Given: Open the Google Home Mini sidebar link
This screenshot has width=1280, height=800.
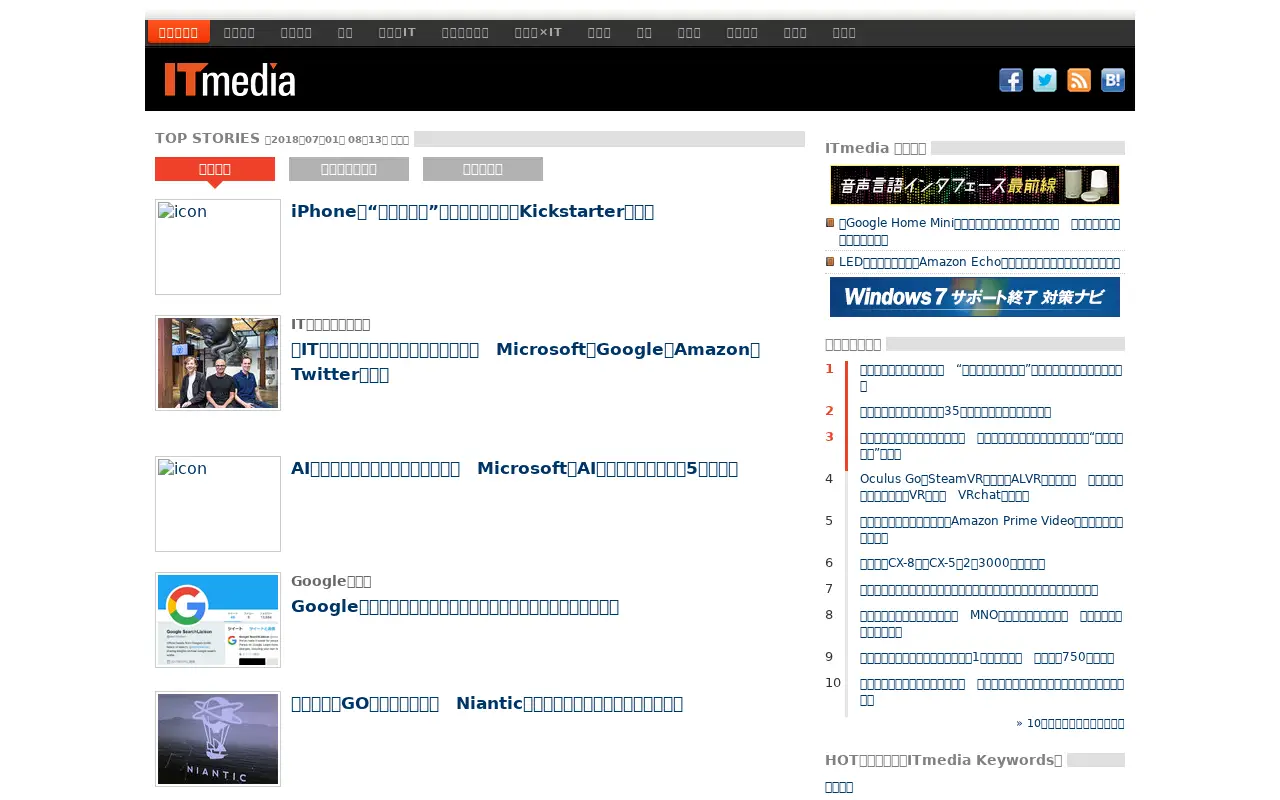Looking at the screenshot, I should click(x=979, y=231).
